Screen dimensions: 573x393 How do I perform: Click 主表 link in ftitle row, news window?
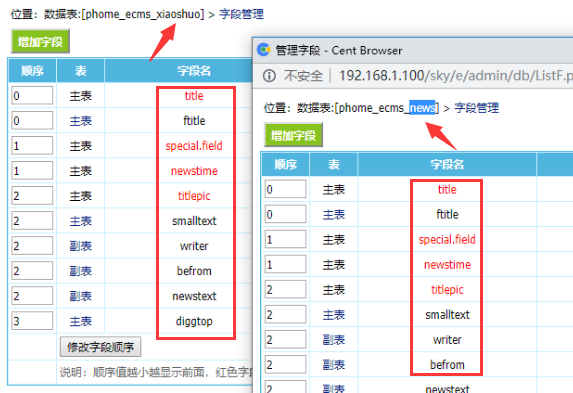pyautogui.click(x=334, y=215)
